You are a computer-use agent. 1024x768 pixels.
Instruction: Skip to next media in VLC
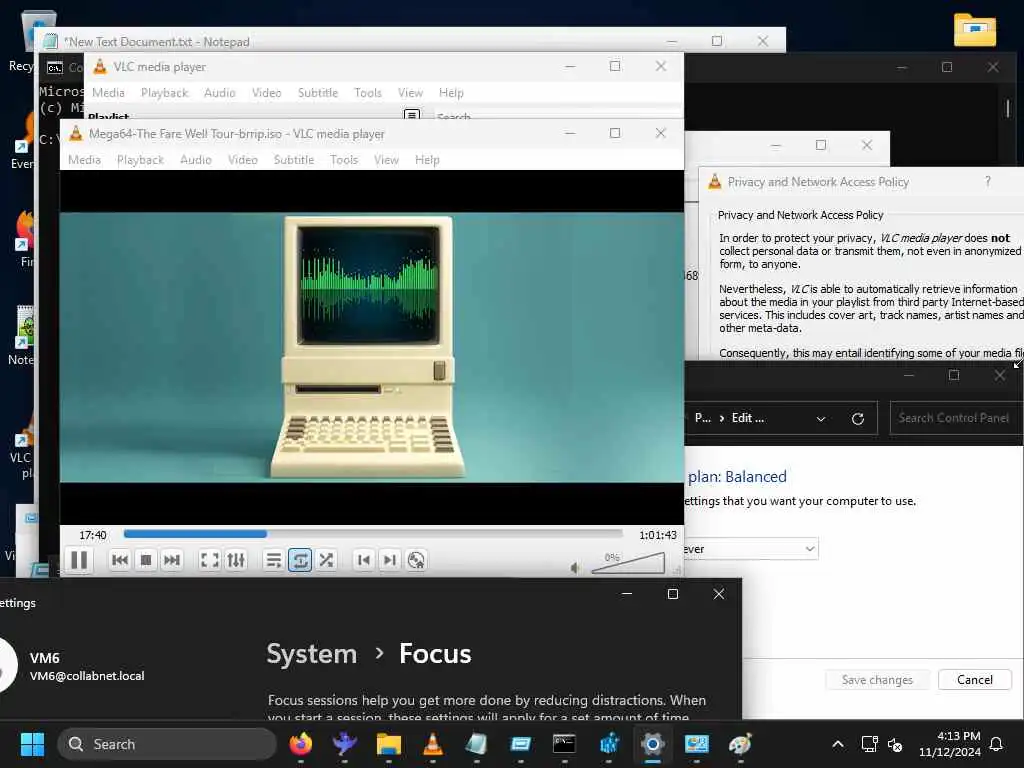pos(172,560)
